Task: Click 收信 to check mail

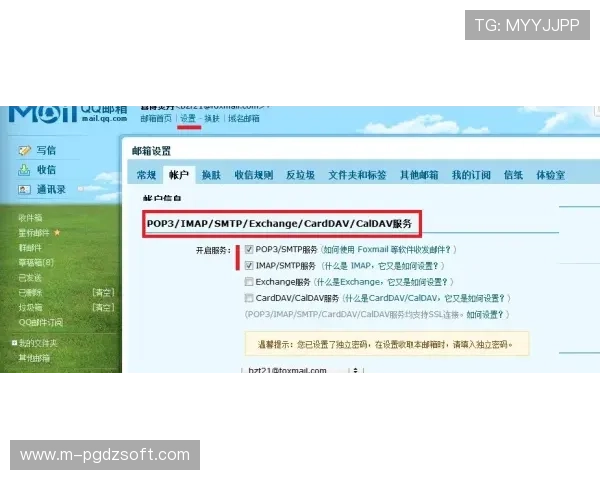Action: tap(46, 170)
